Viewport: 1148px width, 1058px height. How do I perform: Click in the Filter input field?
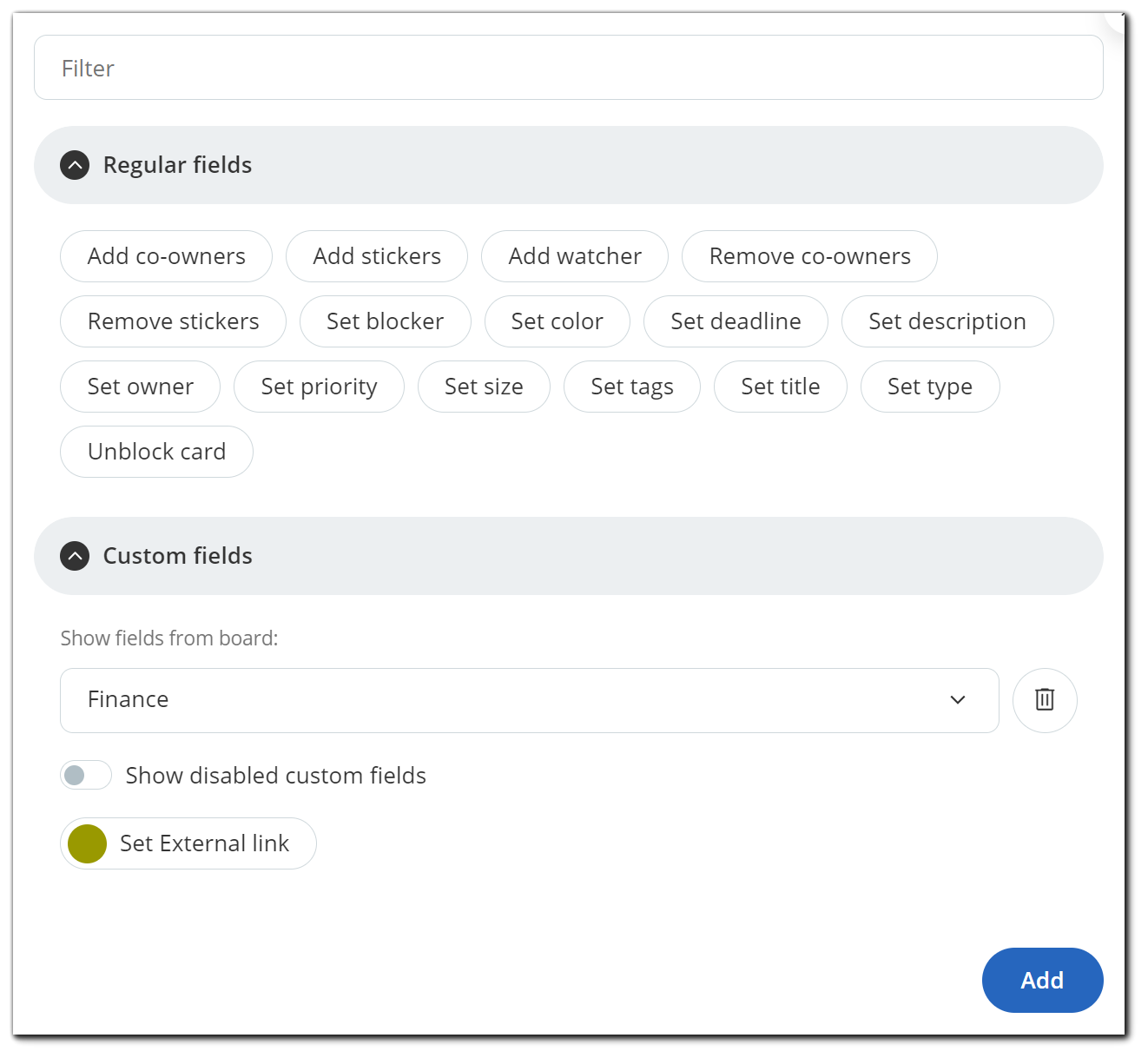tap(568, 68)
